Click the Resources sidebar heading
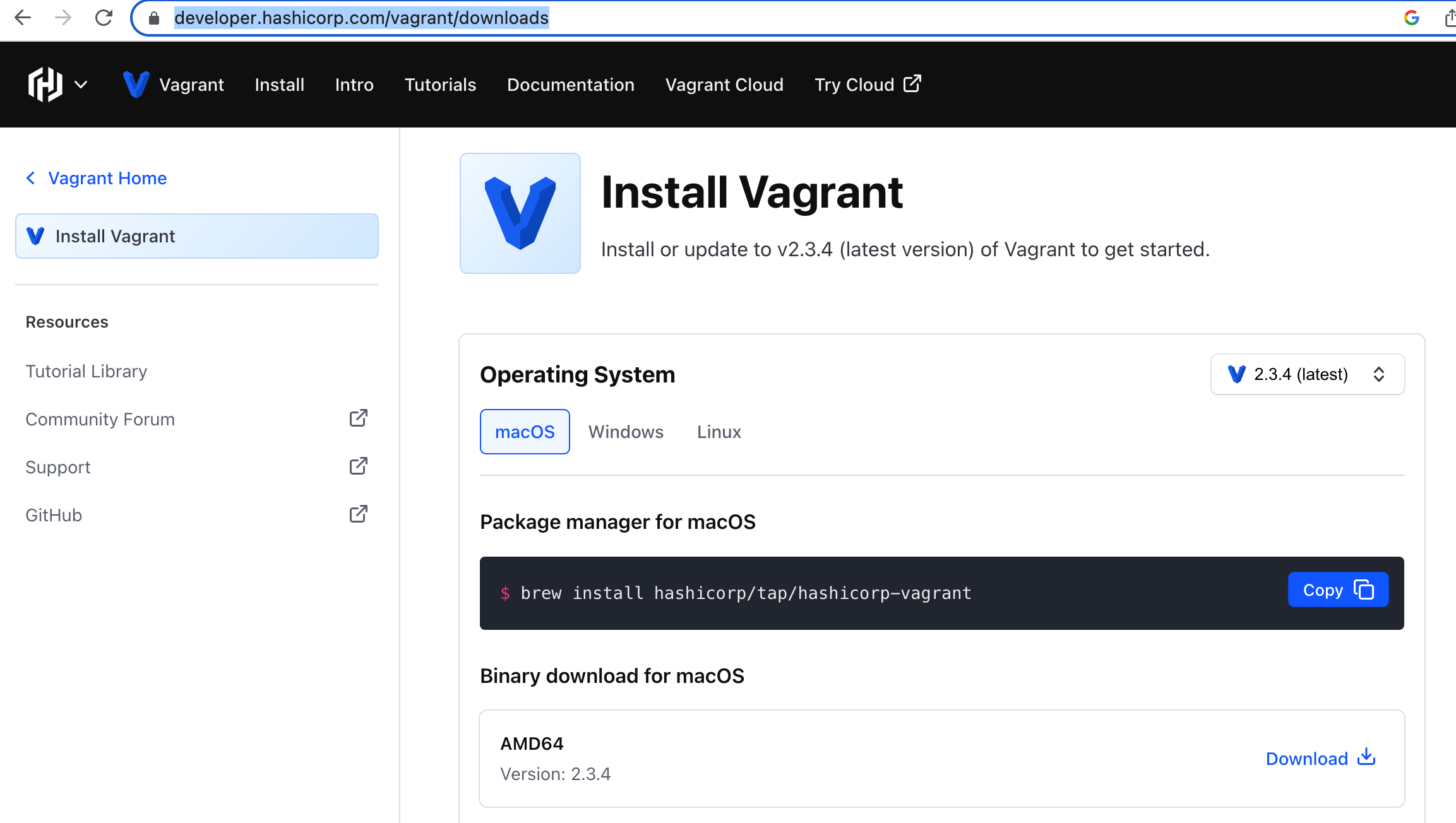1456x823 pixels. (x=67, y=322)
